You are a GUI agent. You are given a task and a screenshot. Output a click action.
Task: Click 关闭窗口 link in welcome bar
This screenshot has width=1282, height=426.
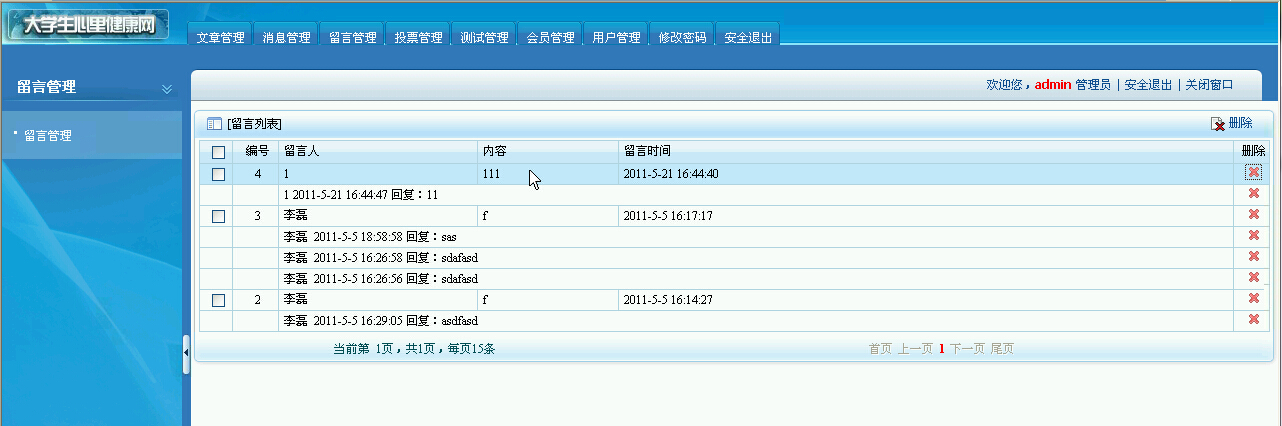point(1209,86)
